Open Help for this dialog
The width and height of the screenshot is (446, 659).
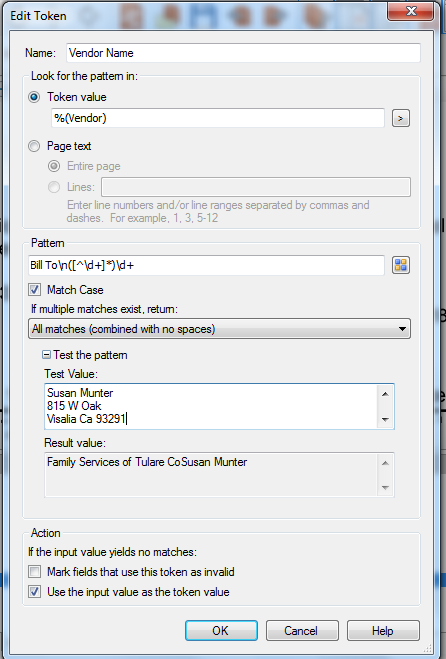383,630
